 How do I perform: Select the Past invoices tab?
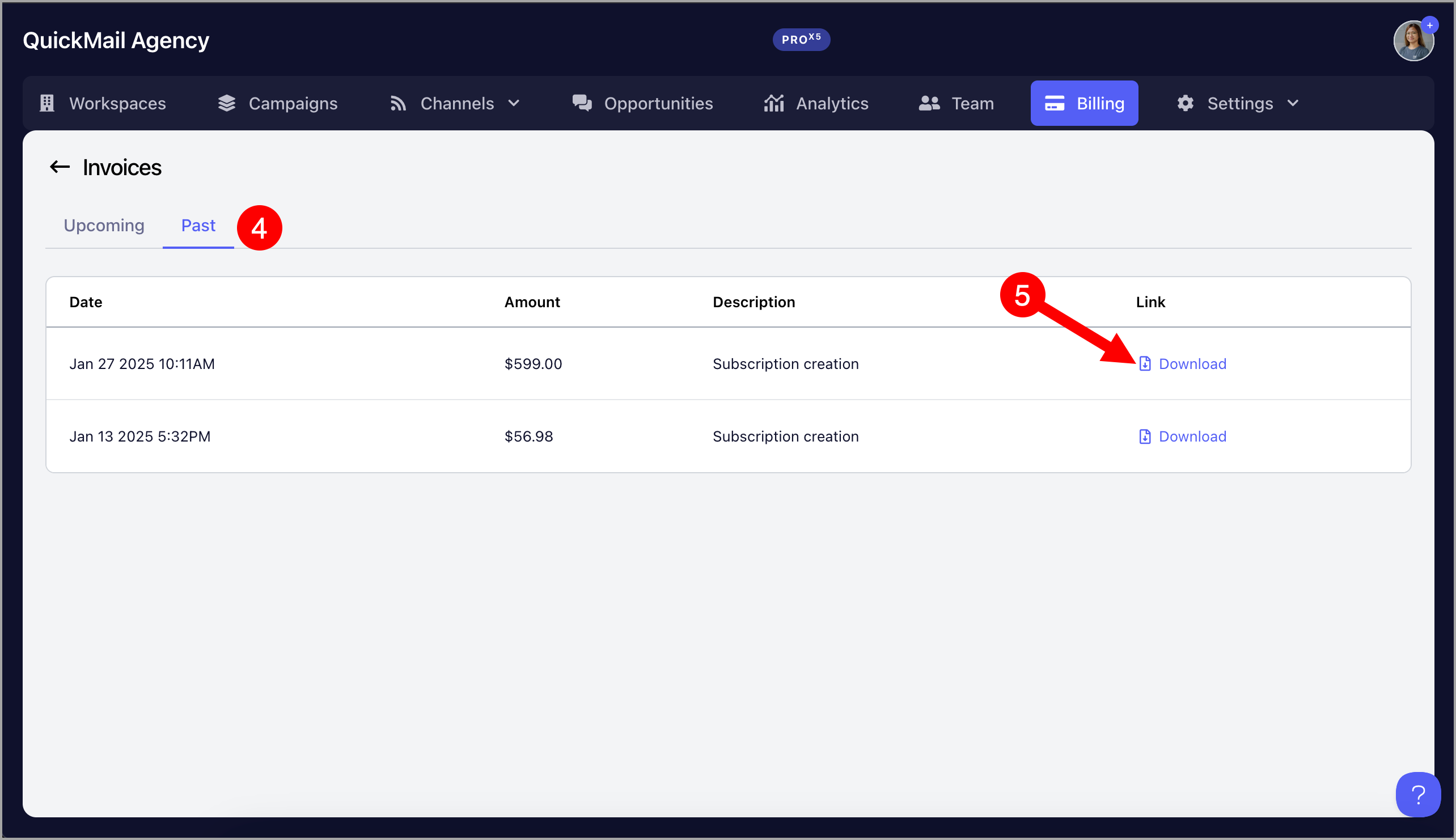[198, 226]
